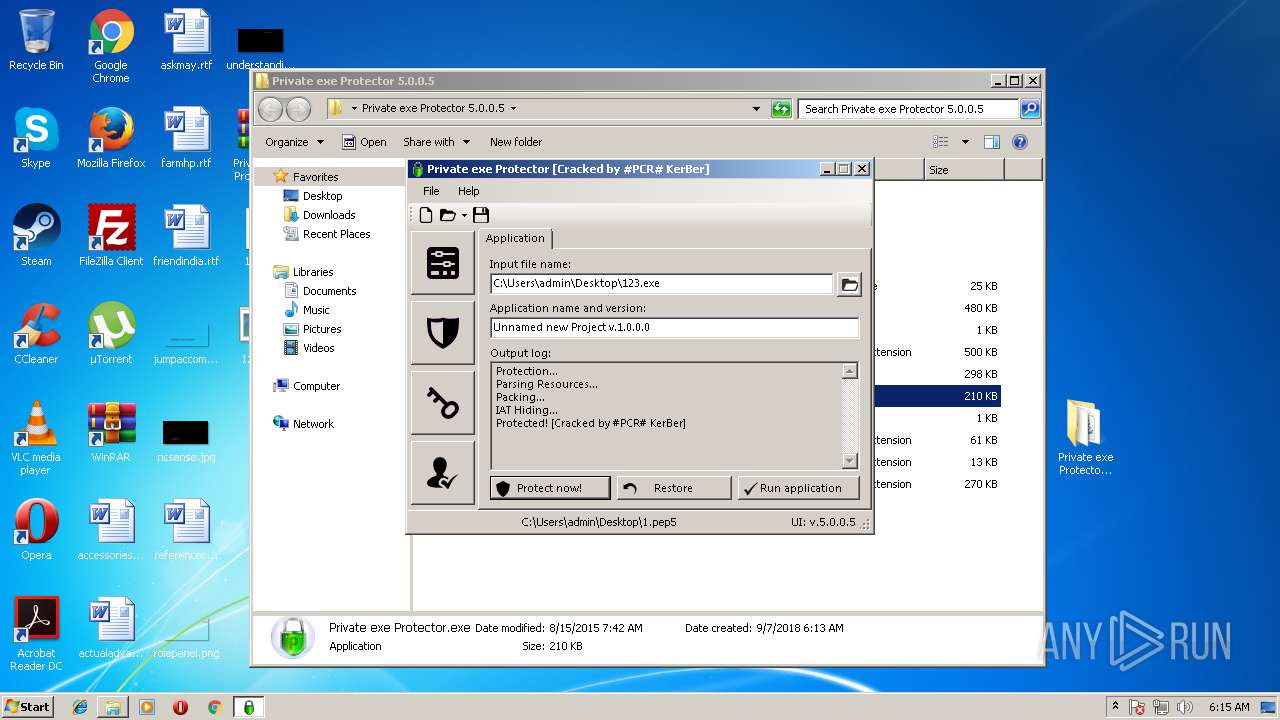Click the FileZilla Client desktop icon
The image size is (1280, 720).
(x=111, y=236)
